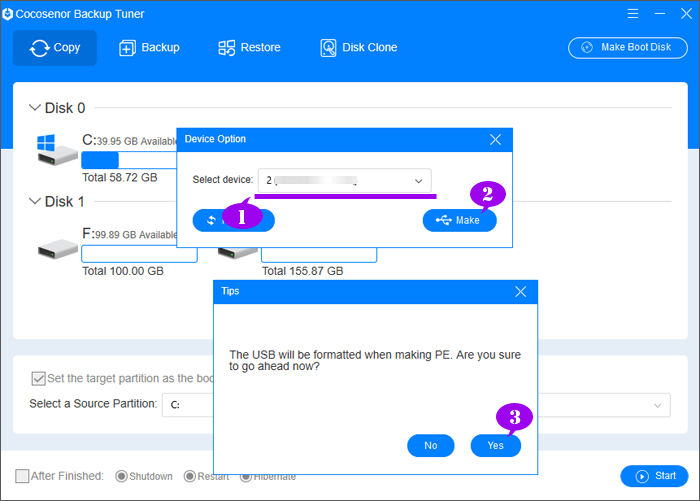The image size is (700, 501).
Task: Select the C: Windows drive icon
Action: (57, 150)
